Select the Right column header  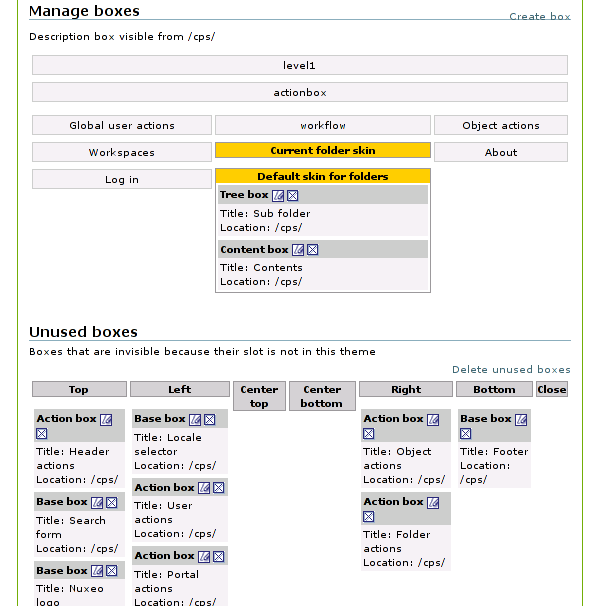coord(406,389)
